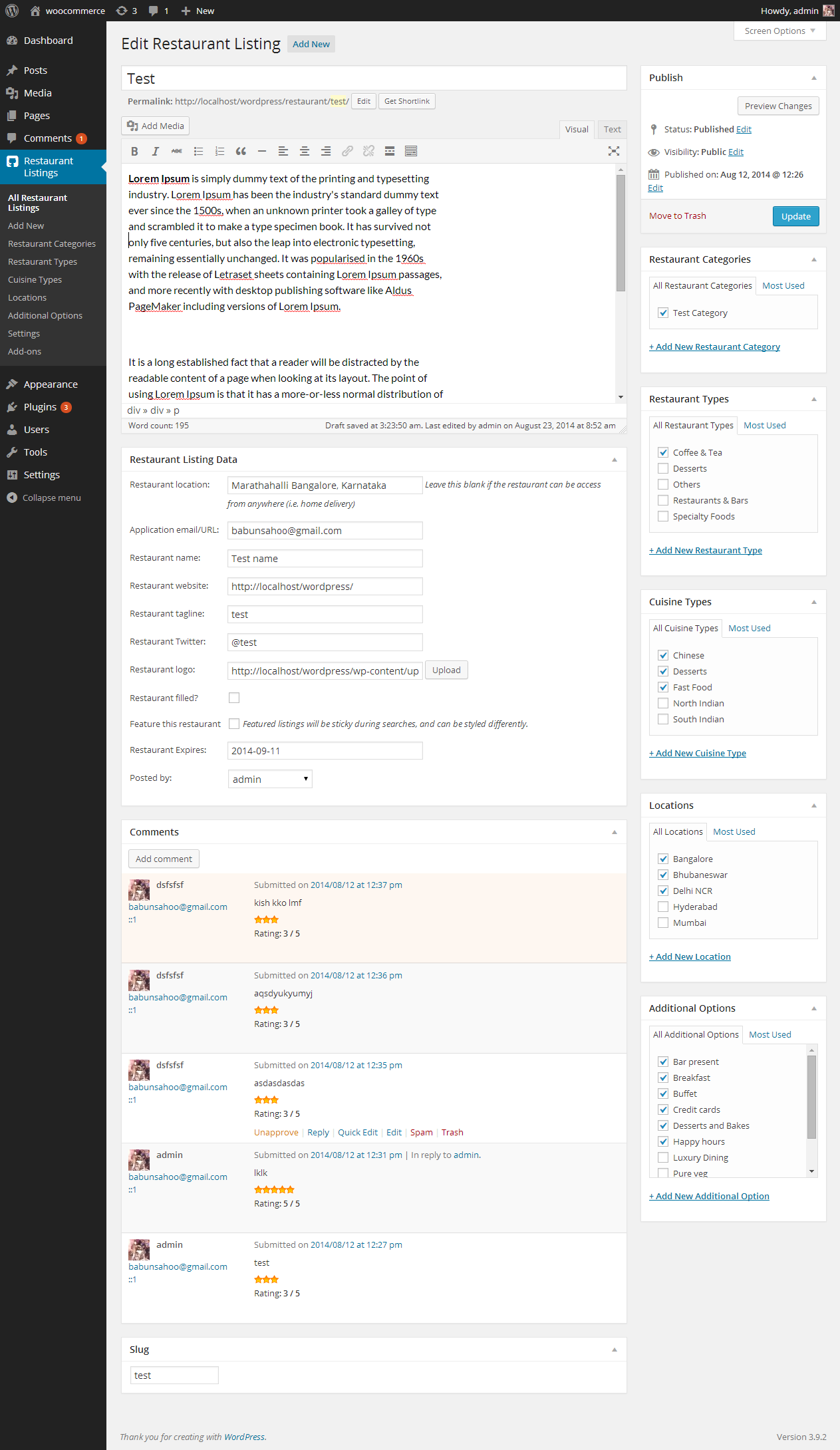Image resolution: width=840 pixels, height=1450 pixels.
Task: Uncheck Coffee & Tea restaurant type
Action: coord(663,452)
